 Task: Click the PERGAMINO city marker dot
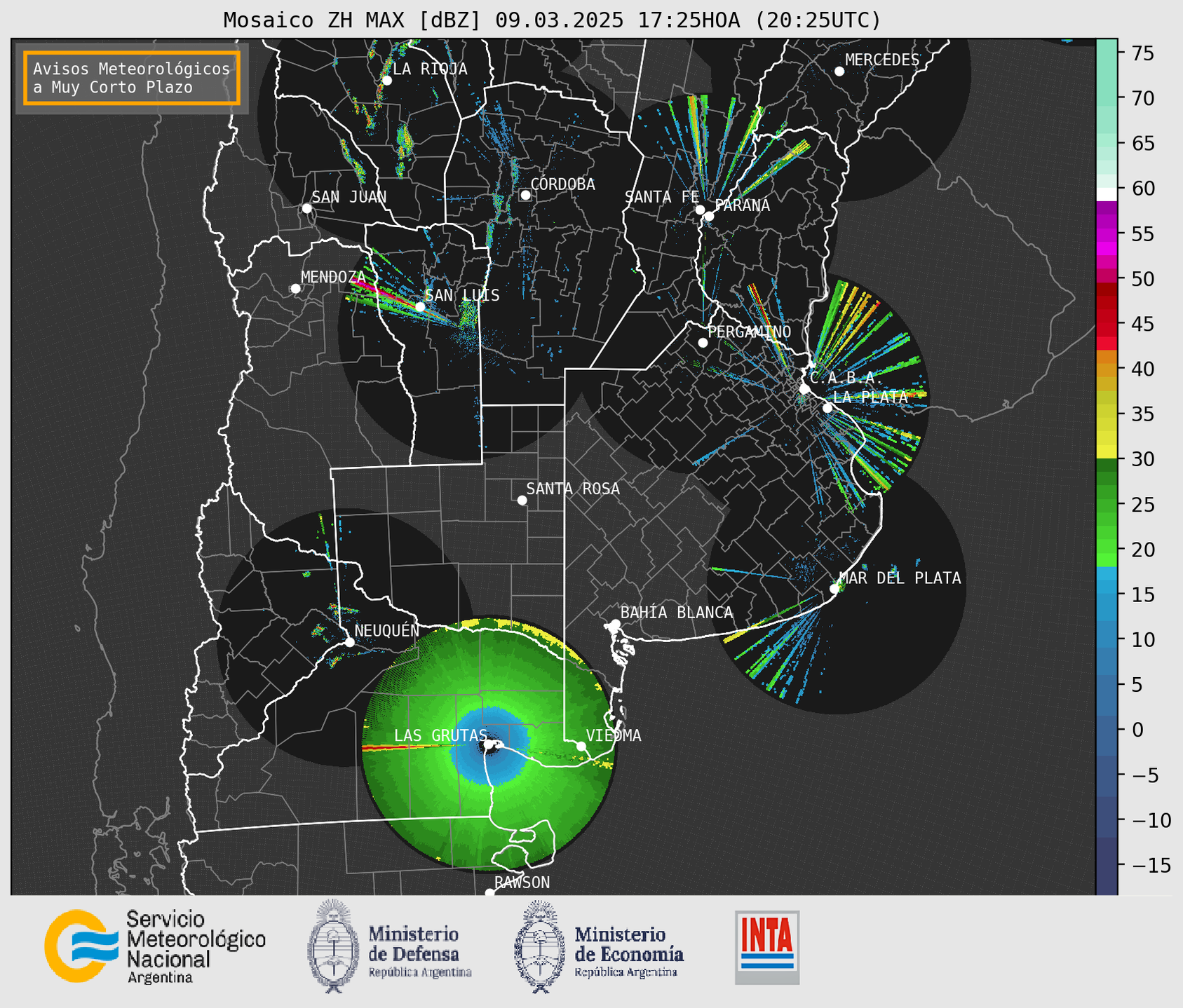pos(703,343)
